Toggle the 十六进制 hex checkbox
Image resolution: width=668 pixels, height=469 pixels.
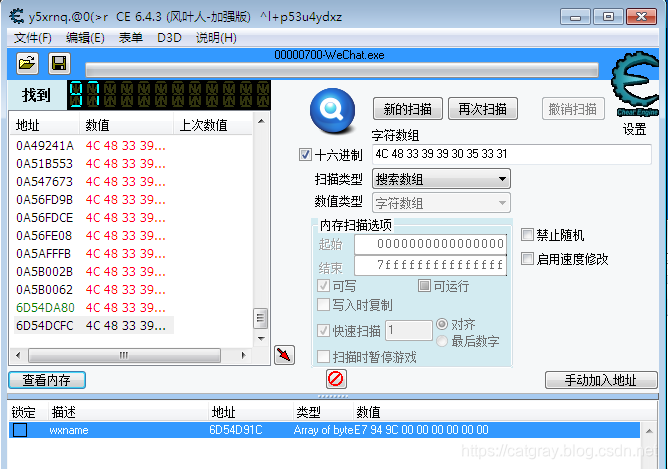305,154
